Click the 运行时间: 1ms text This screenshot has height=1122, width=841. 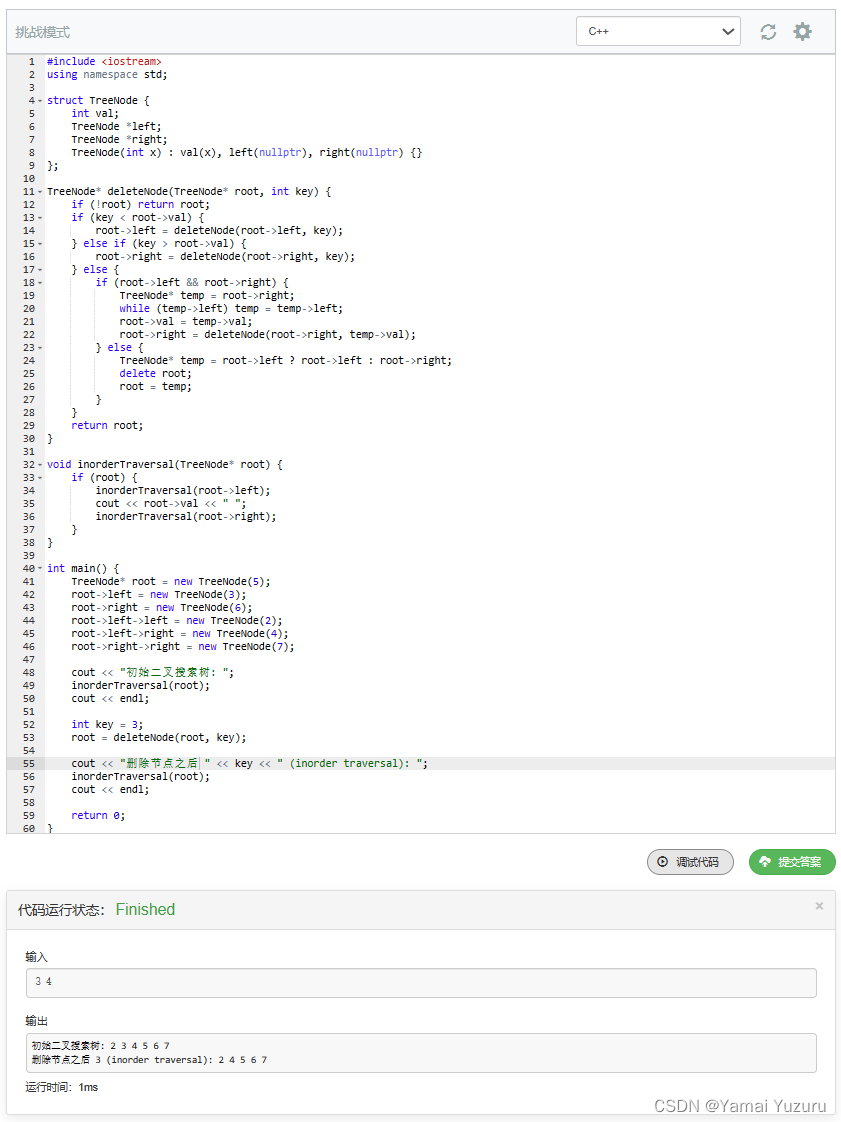(x=62, y=1087)
